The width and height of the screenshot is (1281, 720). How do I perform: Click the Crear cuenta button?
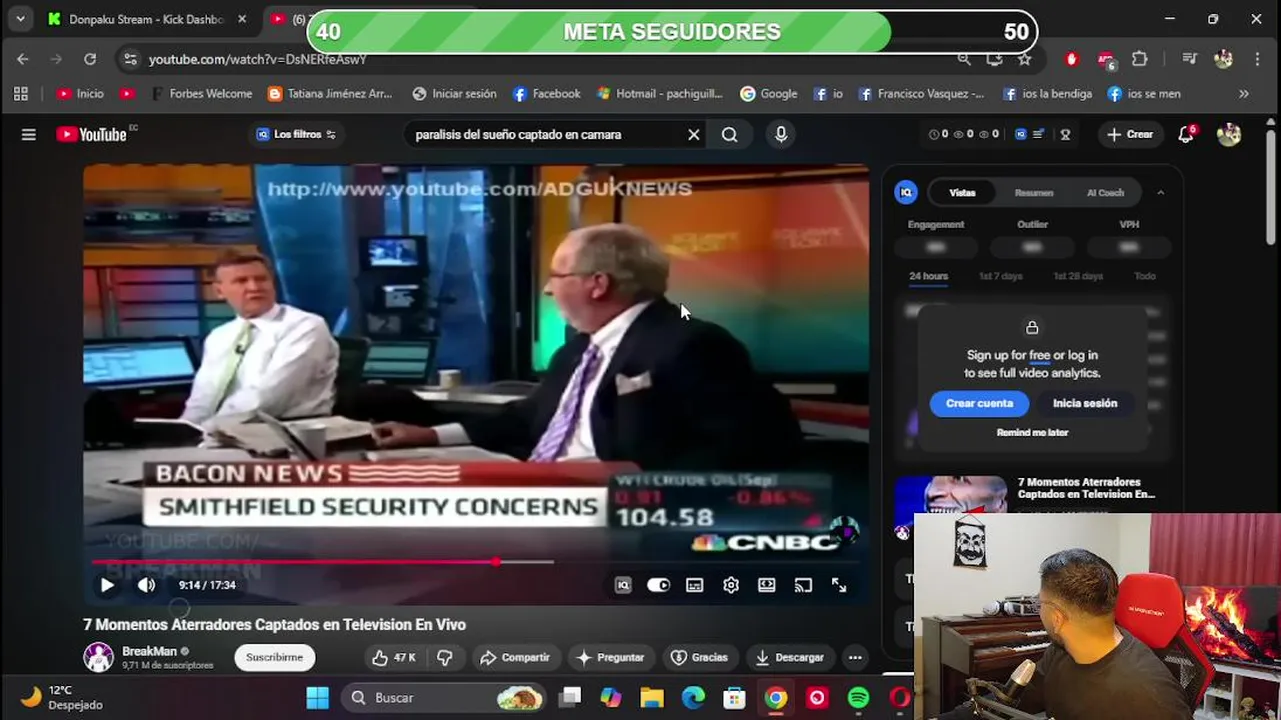click(979, 403)
